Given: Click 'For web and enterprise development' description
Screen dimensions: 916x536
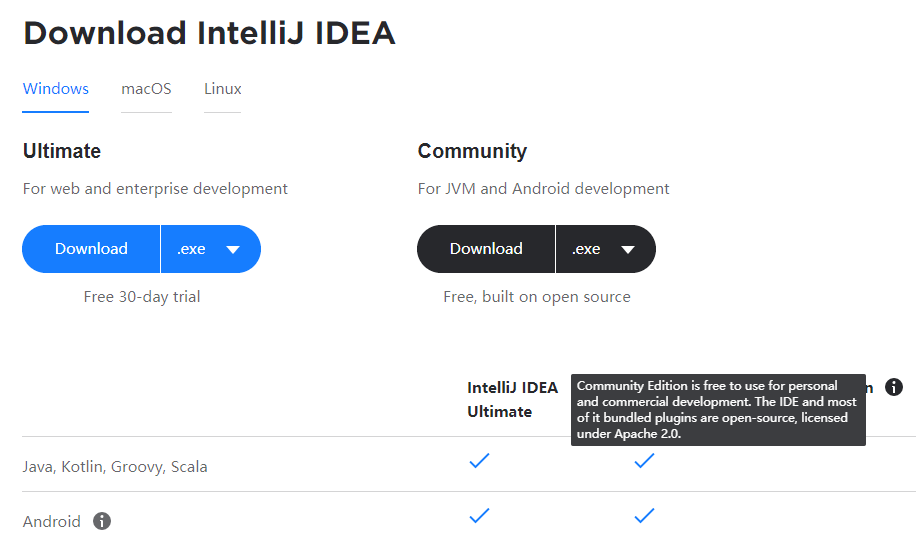Looking at the screenshot, I should [155, 189].
